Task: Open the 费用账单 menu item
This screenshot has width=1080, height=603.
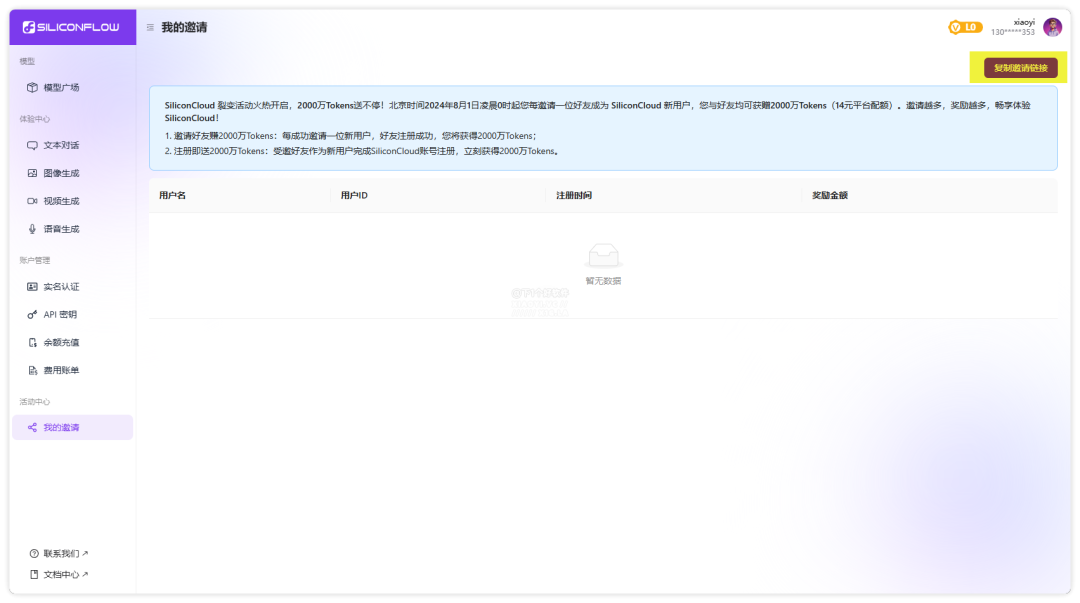Action: pos(61,371)
